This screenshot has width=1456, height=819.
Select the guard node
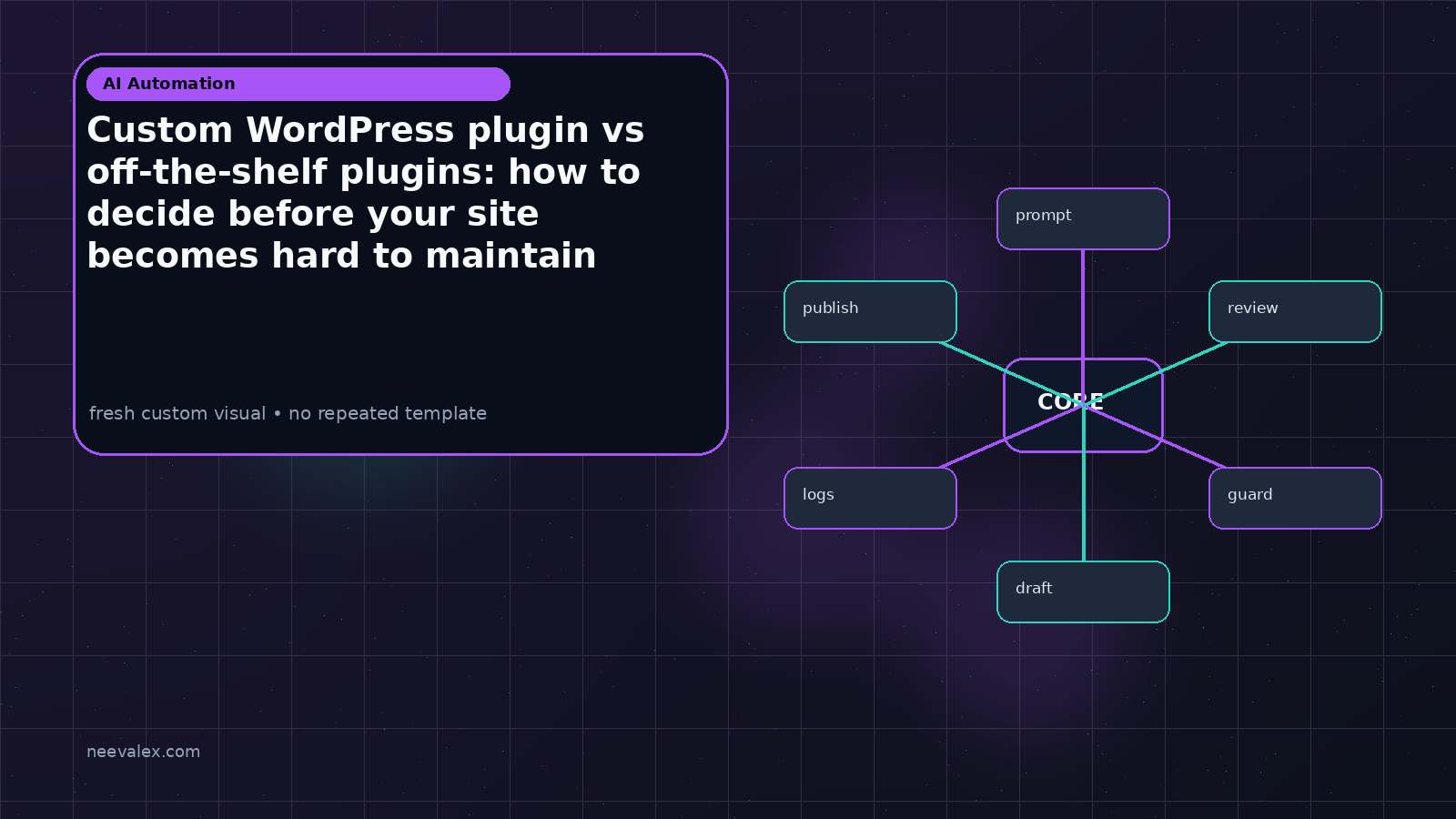pos(1295,498)
